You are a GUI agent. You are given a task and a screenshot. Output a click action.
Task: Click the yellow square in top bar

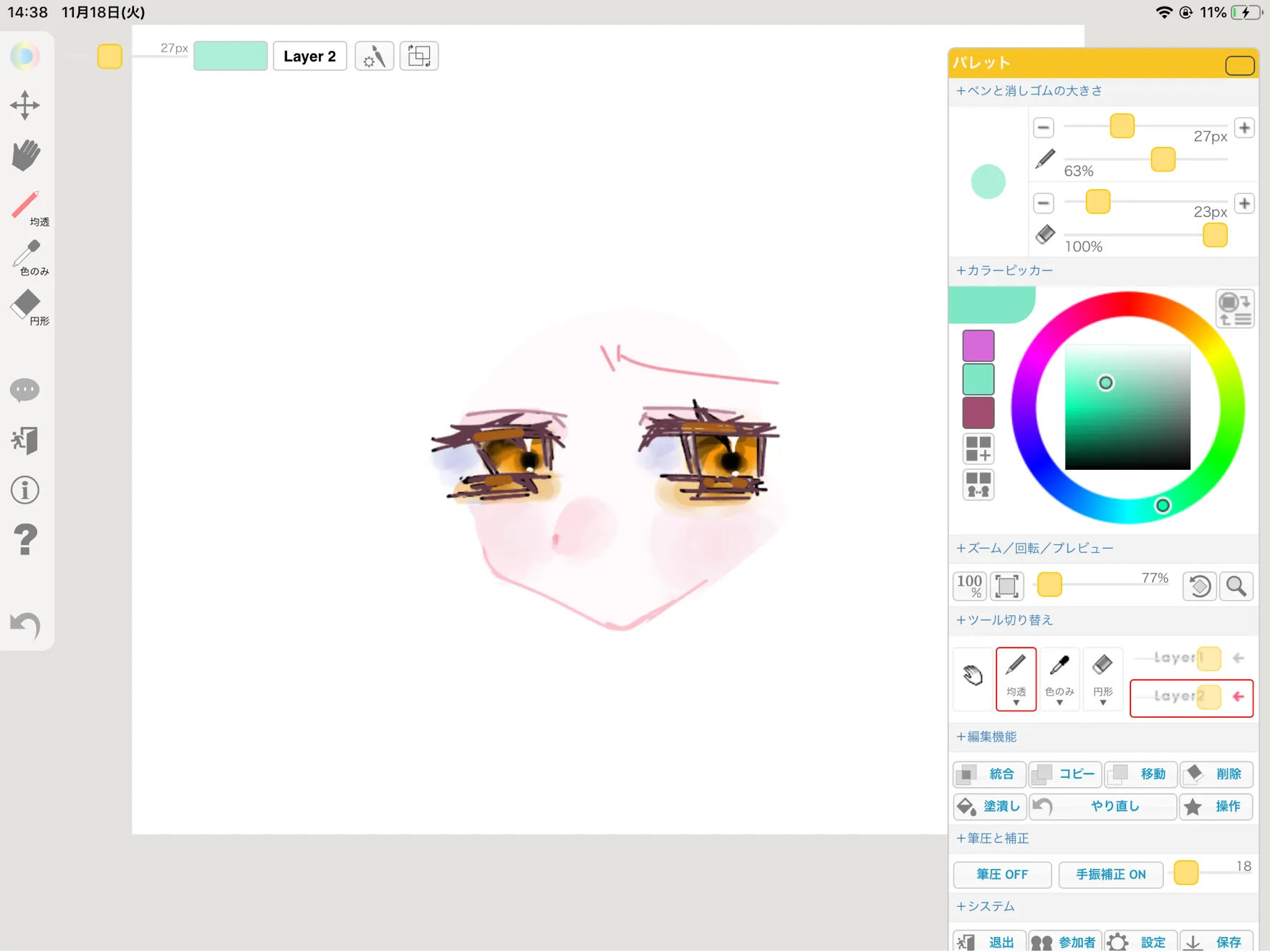(110, 56)
